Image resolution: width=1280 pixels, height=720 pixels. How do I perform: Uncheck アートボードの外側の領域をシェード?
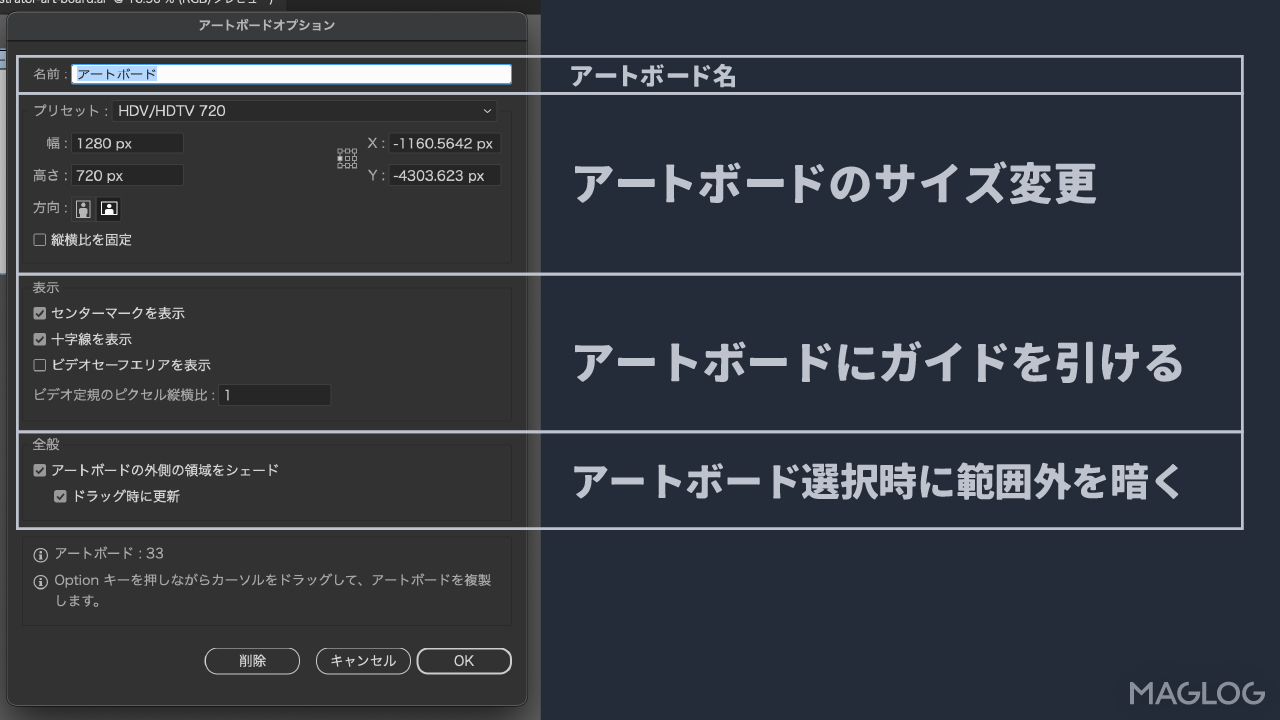click(39, 470)
